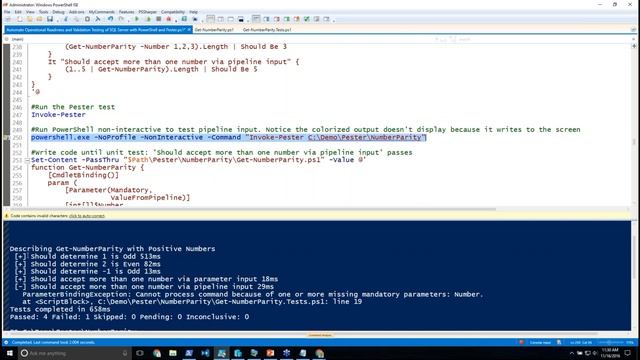The width and height of the screenshot is (640, 360).
Task: Click 'function Get-NumberParity {' on line 254
Action: (87, 168)
